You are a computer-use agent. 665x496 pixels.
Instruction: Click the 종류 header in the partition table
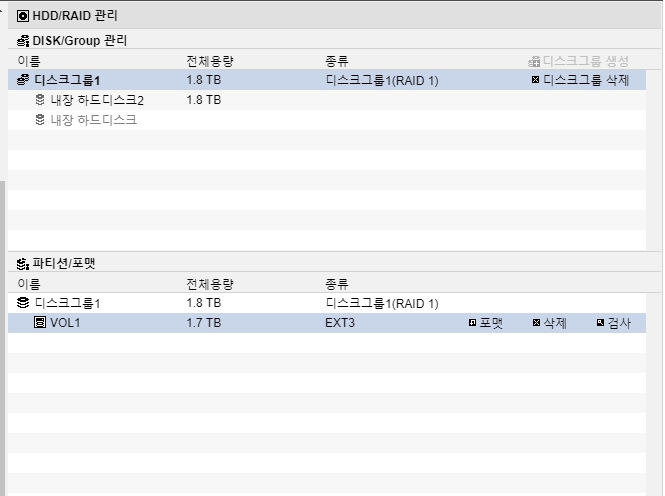(337, 284)
